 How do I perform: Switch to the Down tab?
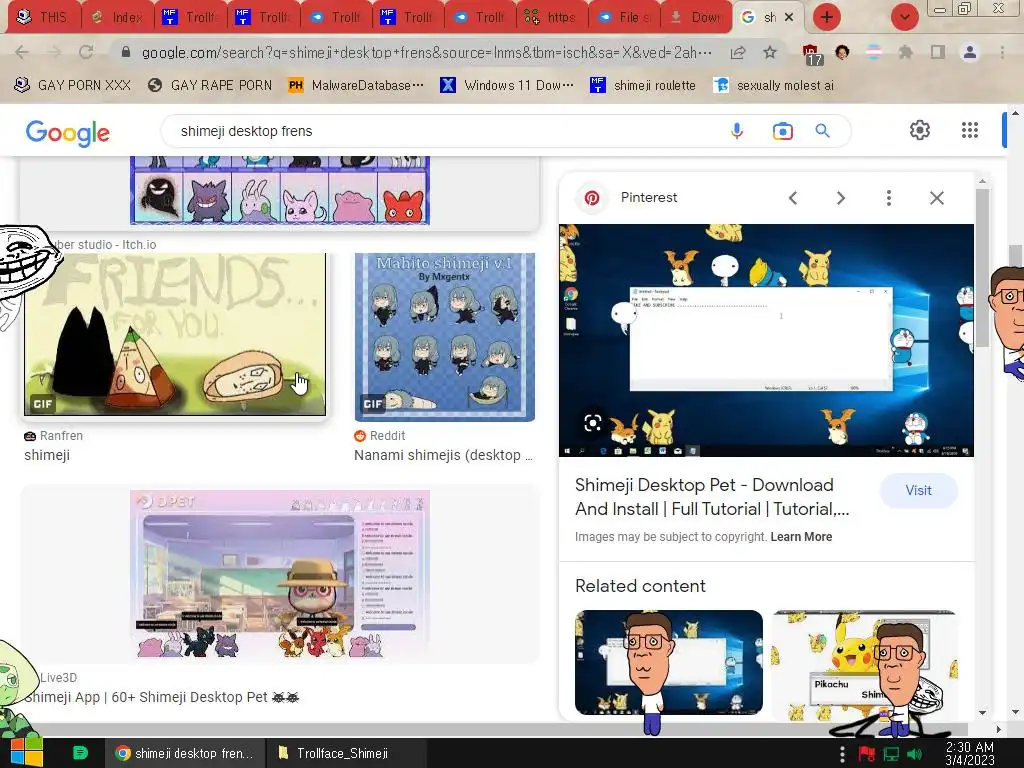point(696,17)
